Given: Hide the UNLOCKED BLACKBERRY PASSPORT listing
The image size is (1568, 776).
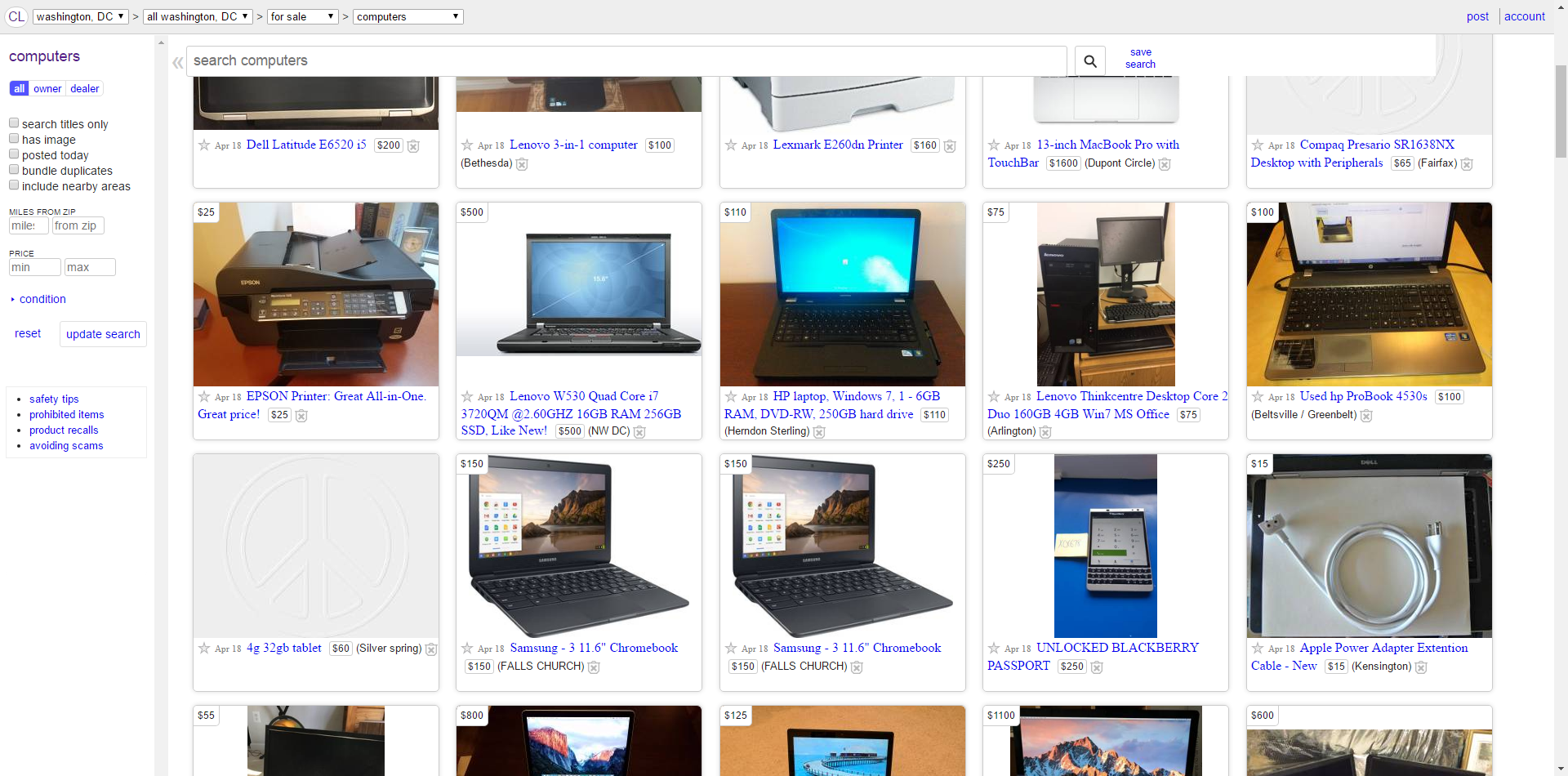Looking at the screenshot, I should pyautogui.click(x=1097, y=667).
